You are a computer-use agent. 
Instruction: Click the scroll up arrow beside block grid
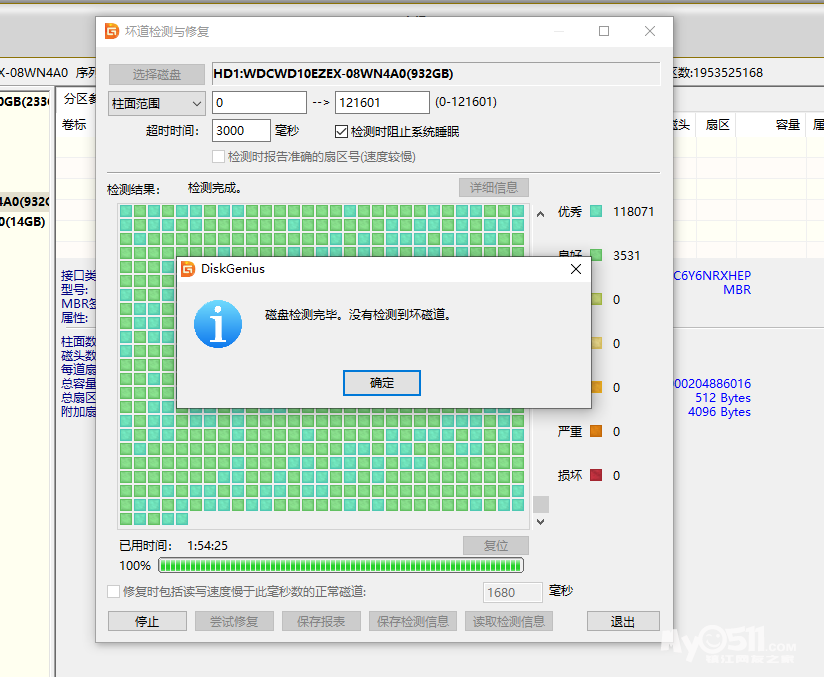coord(541,213)
